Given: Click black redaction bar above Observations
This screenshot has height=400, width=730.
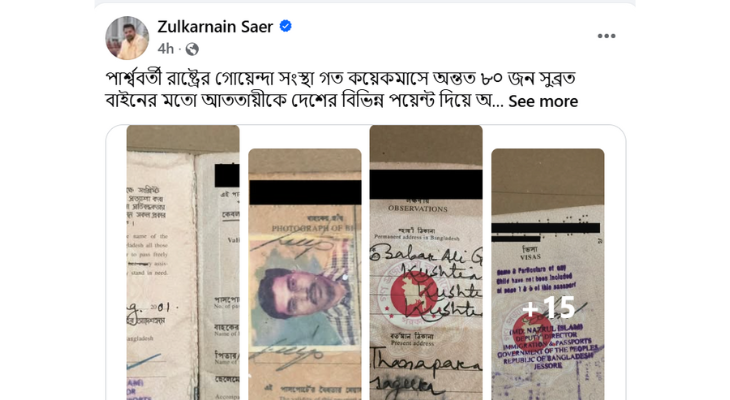Looking at the screenshot, I should pyautogui.click(x=426, y=185).
